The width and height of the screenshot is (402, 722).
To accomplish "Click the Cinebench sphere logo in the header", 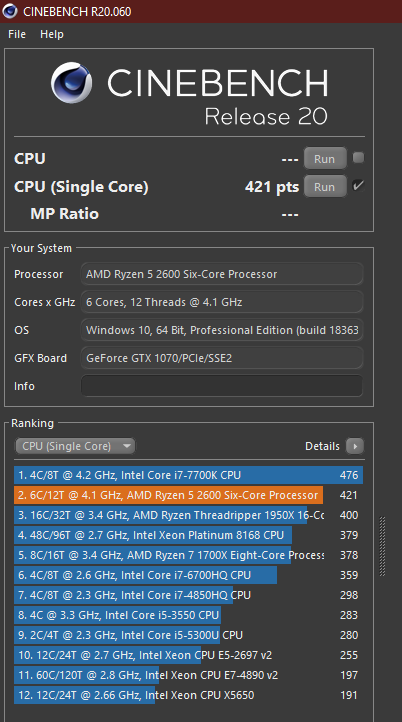I will tap(71, 82).
